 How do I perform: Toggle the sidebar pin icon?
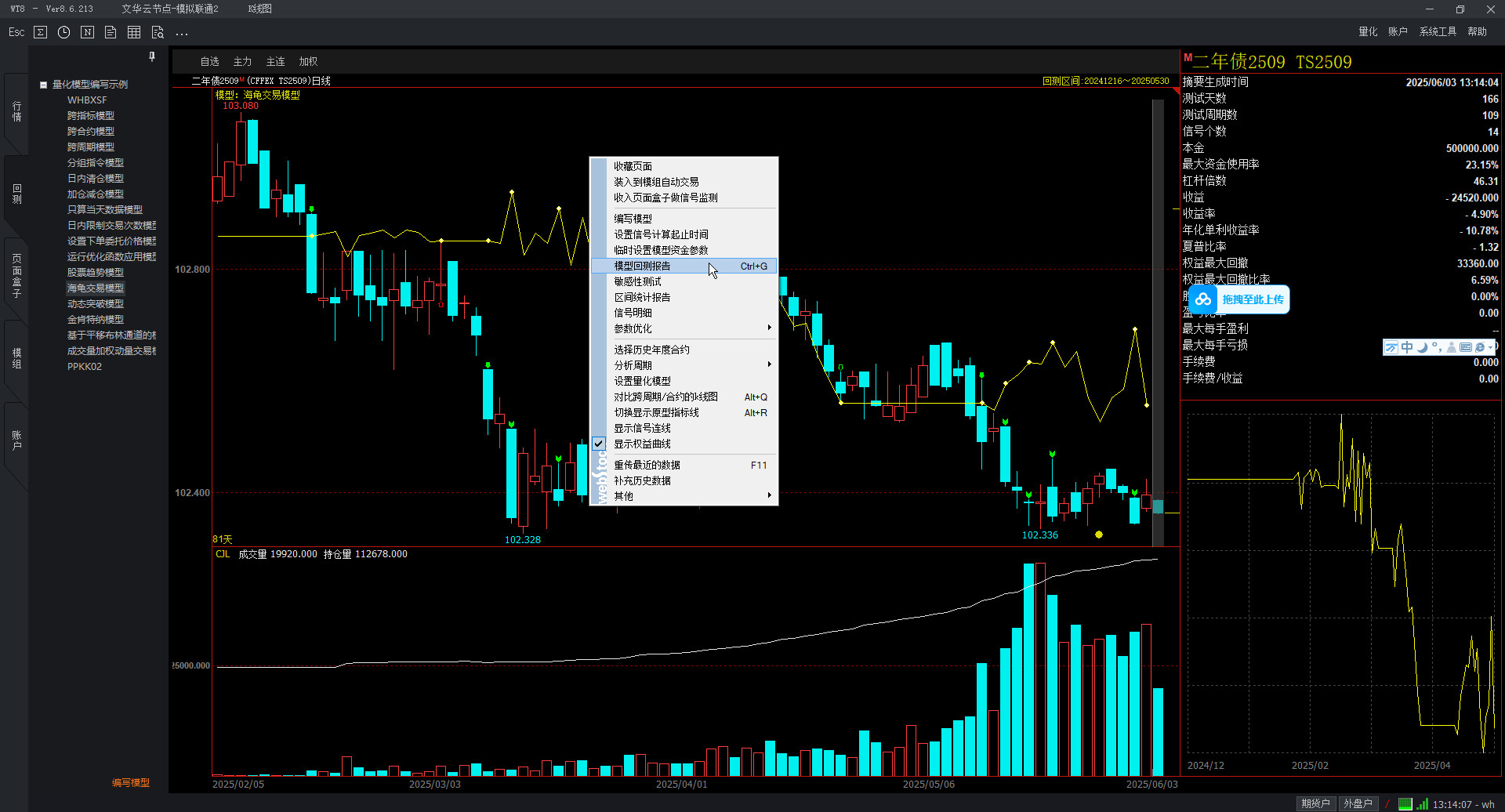click(152, 56)
